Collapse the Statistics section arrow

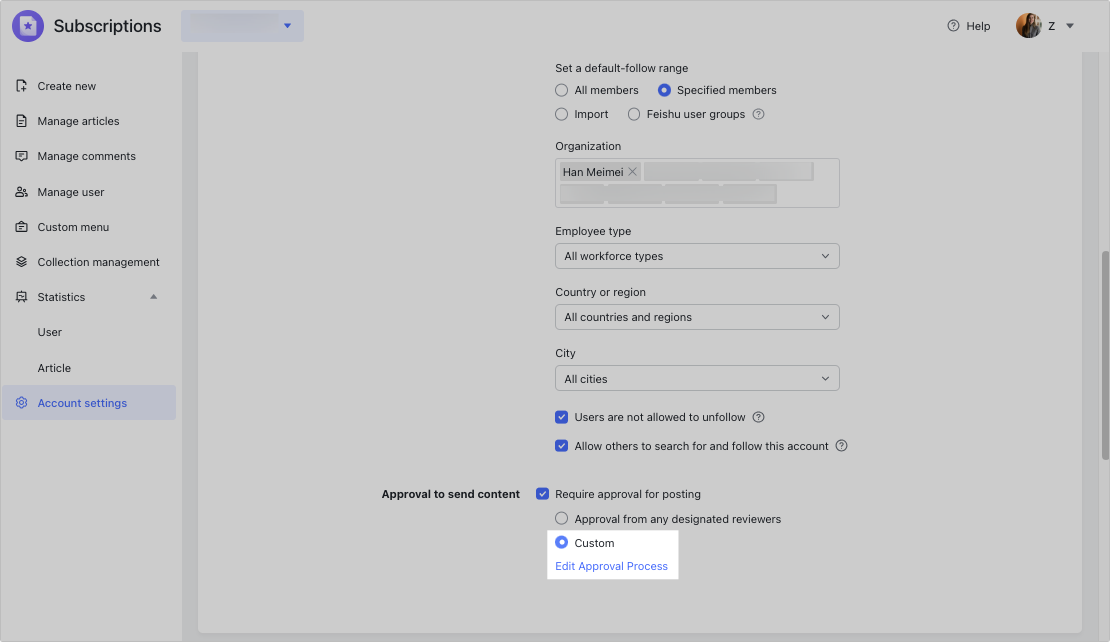[154, 297]
